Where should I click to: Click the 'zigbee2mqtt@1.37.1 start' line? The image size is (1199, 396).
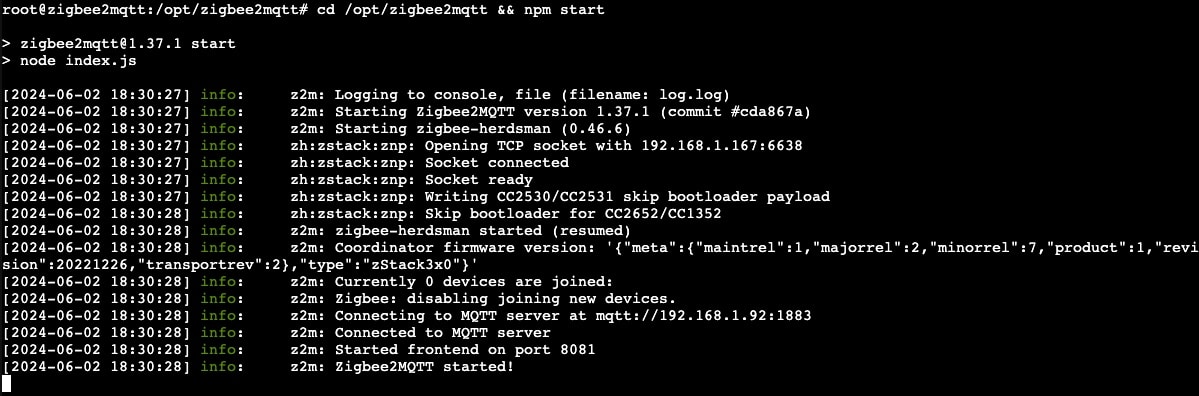click(x=128, y=44)
